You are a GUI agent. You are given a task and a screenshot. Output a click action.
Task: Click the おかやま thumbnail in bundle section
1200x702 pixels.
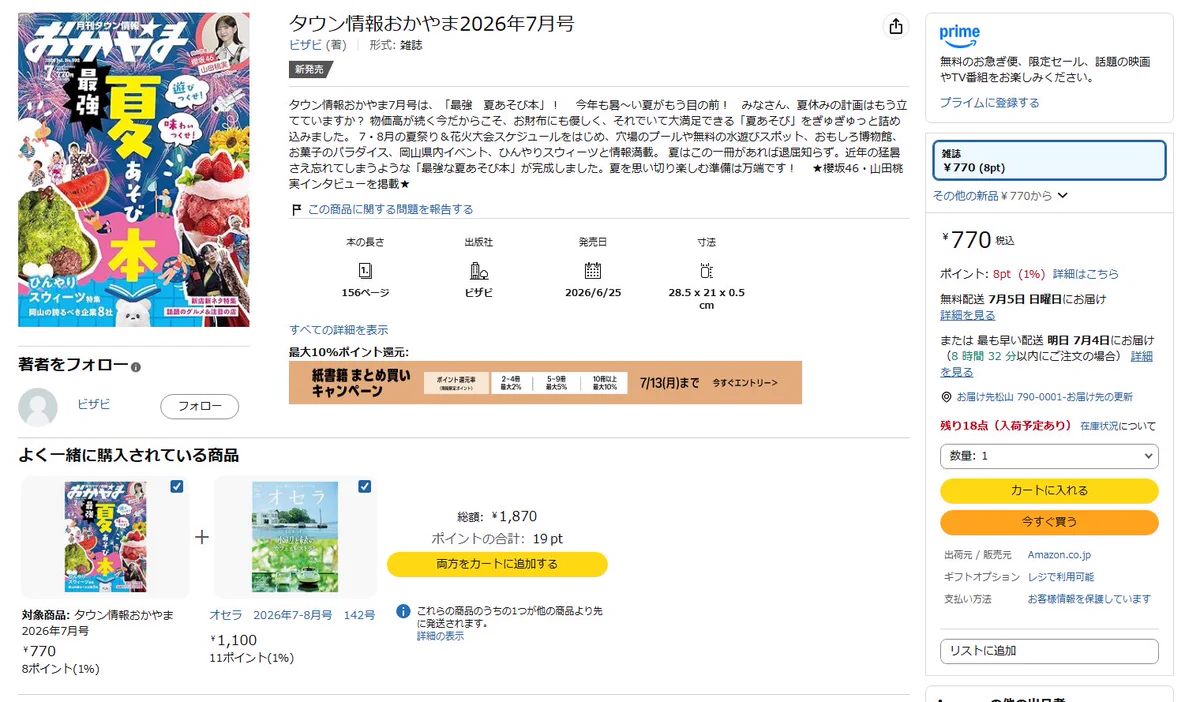pyautogui.click(x=106, y=537)
